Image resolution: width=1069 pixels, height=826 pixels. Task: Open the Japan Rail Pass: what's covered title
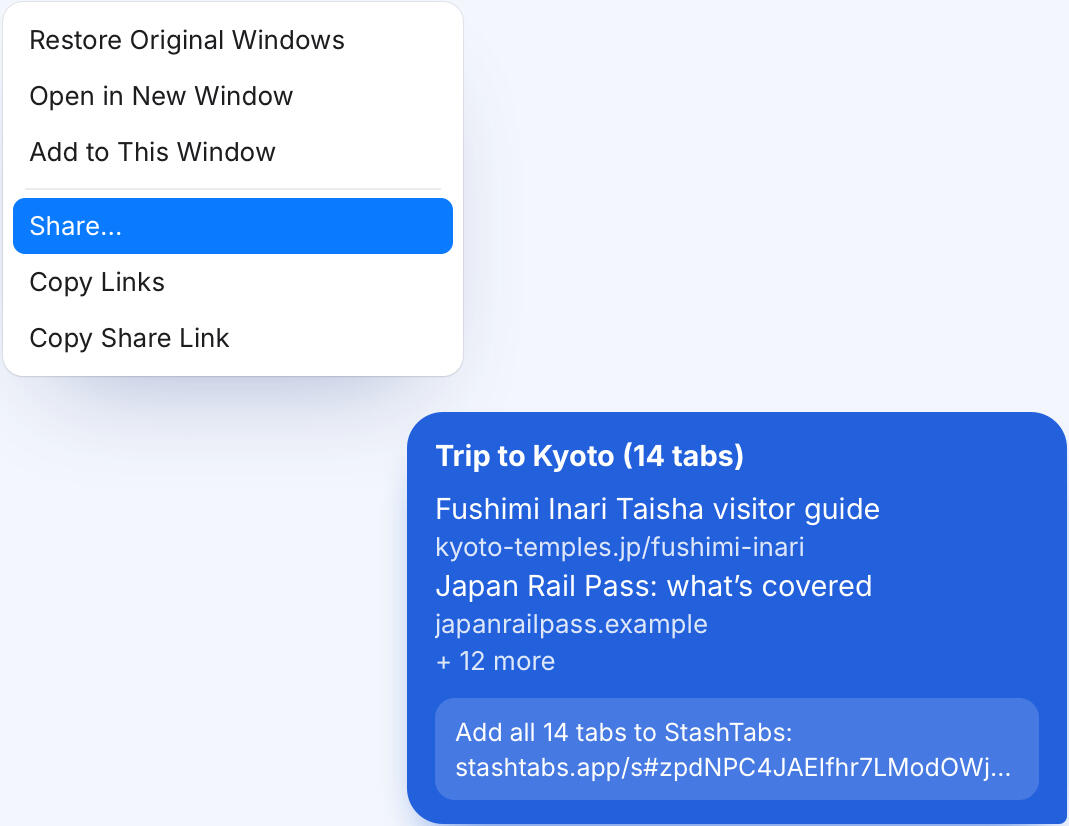654,586
